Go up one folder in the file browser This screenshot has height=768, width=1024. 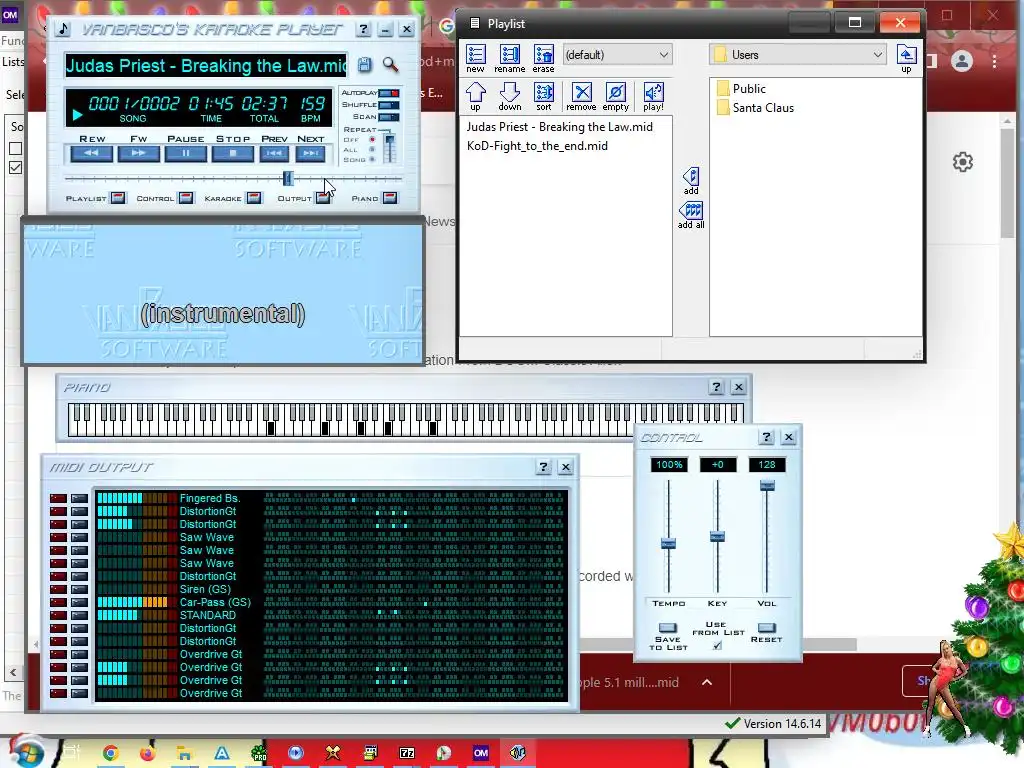point(906,59)
